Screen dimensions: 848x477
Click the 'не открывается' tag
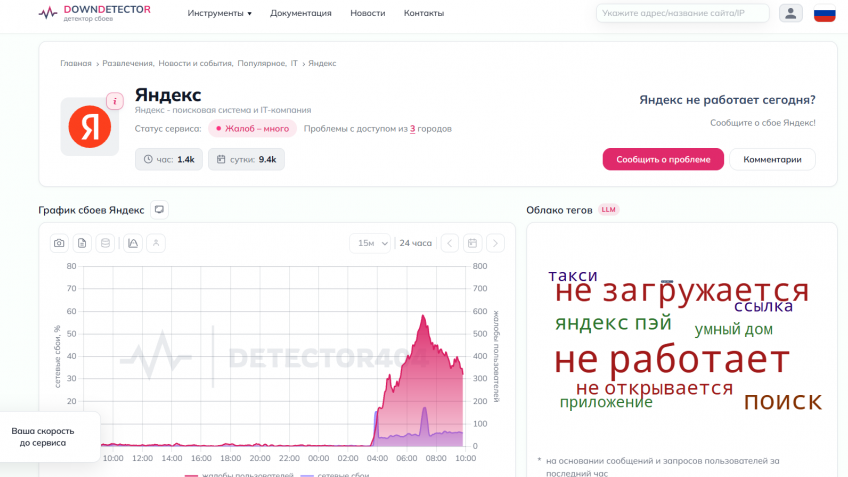(x=654, y=388)
